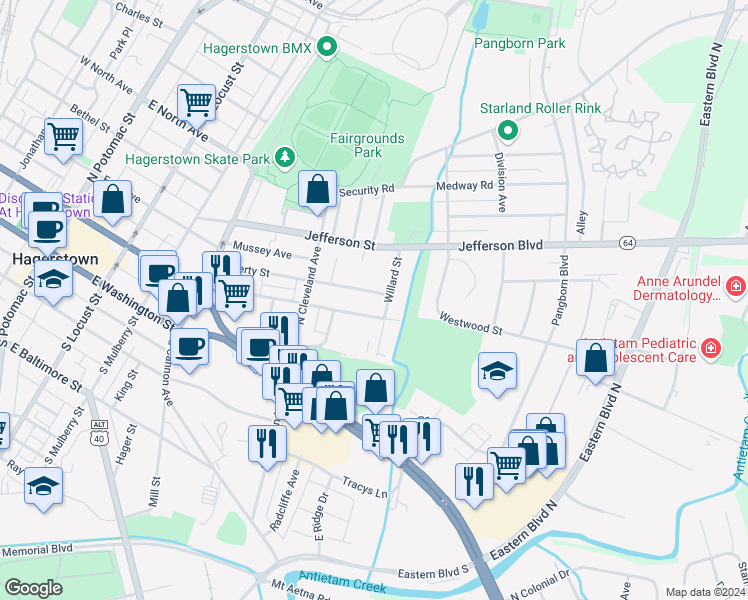Image resolution: width=748 pixels, height=600 pixels.
Task: Click the grocery cart marker by Liberty St
Action: pos(235,296)
